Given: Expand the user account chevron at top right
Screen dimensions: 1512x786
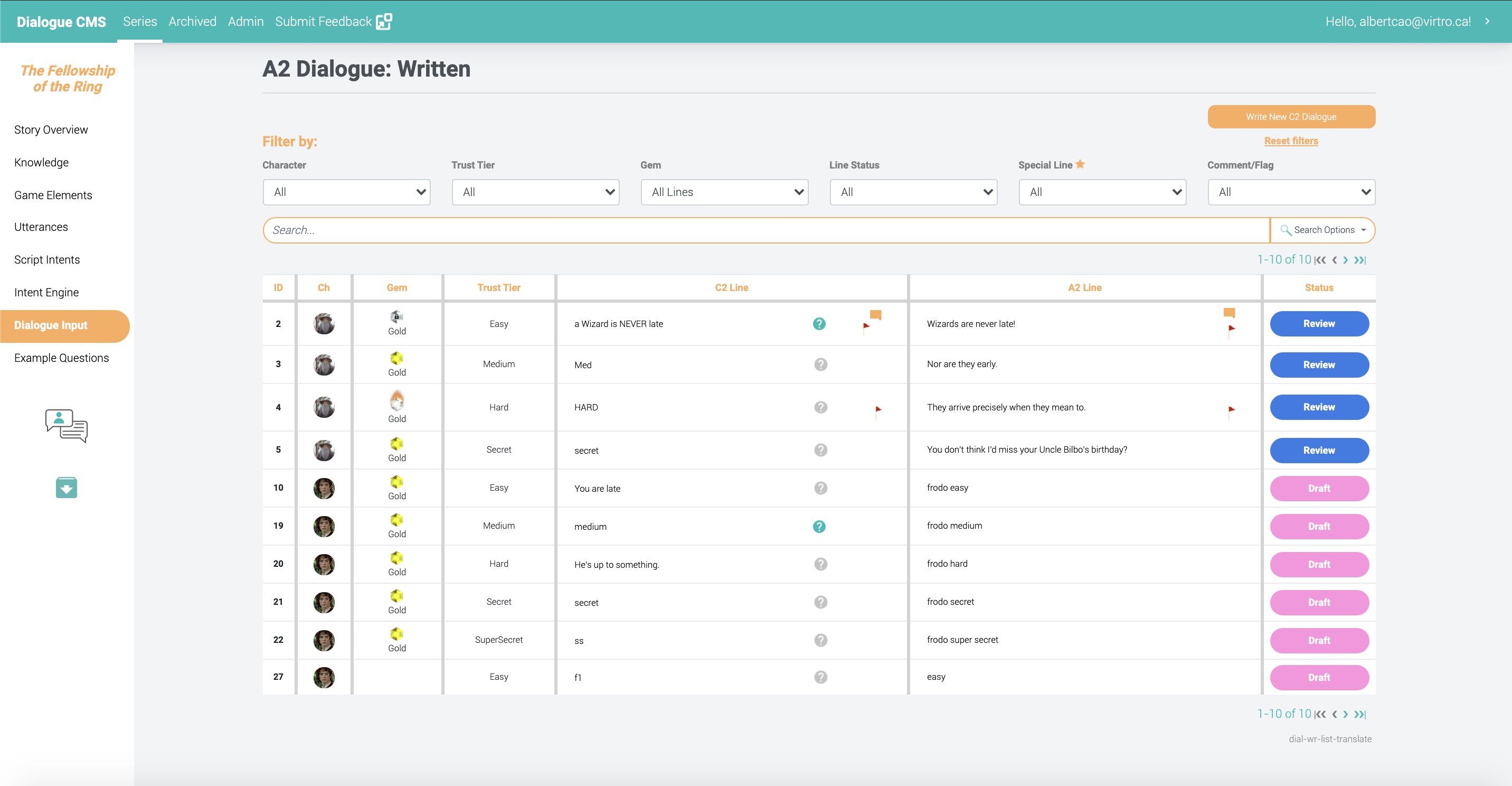Looking at the screenshot, I should point(1487,21).
